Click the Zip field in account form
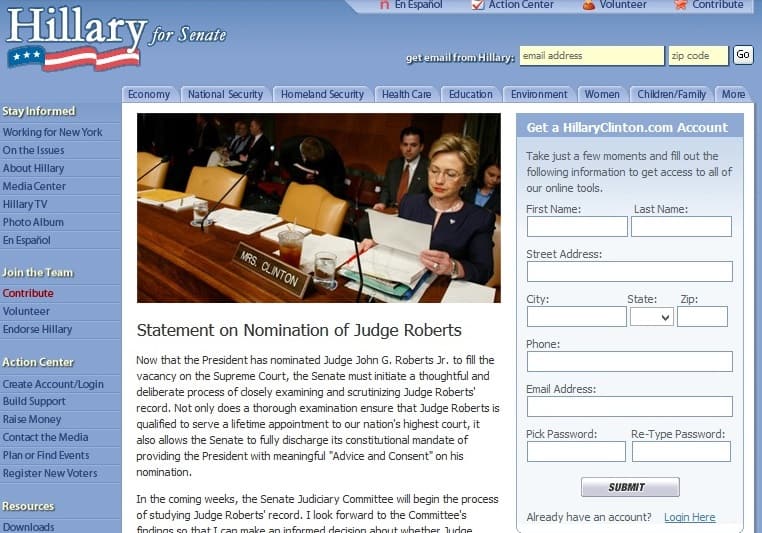 tap(702, 317)
